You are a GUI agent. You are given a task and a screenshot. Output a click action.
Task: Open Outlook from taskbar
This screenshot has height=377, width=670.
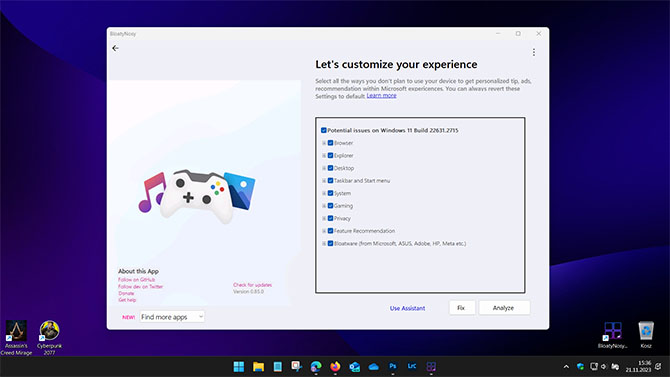tap(354, 366)
